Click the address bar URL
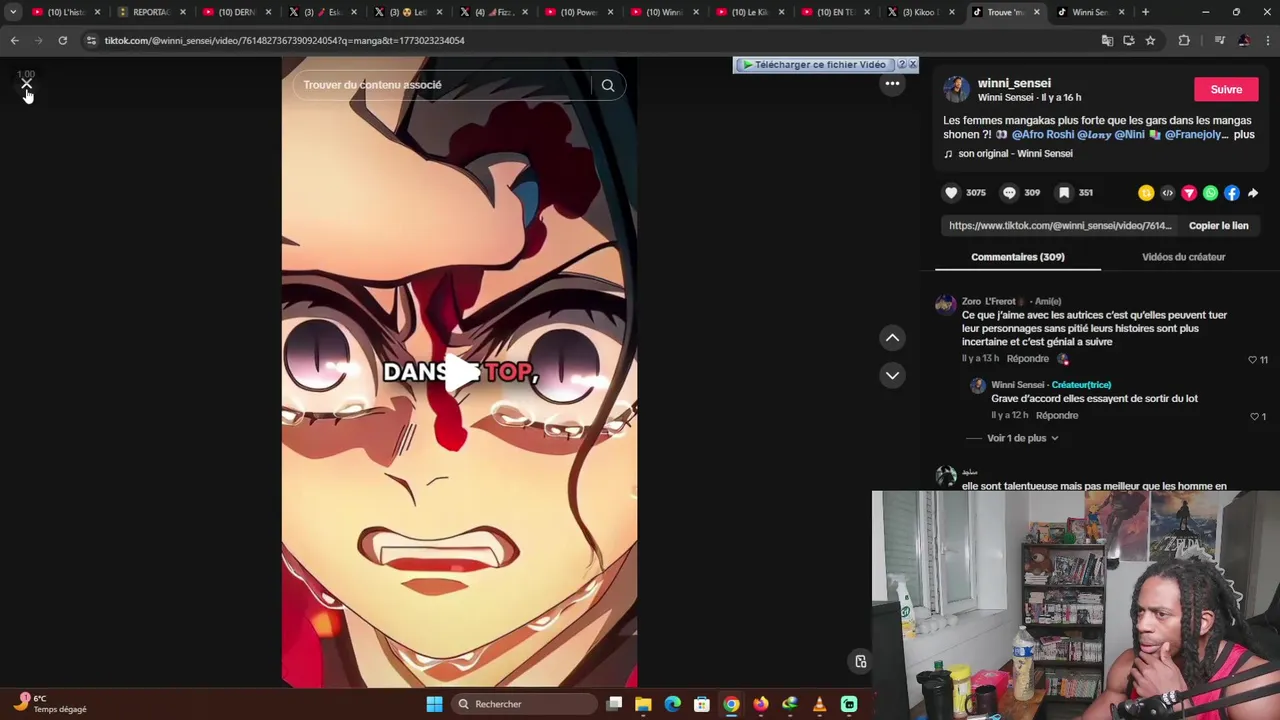Viewport: 1280px width, 720px height. tap(284, 40)
